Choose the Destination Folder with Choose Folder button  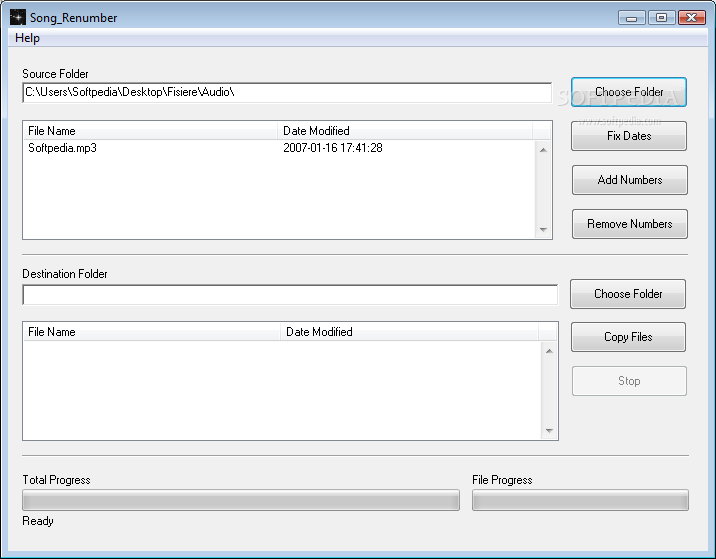click(628, 294)
